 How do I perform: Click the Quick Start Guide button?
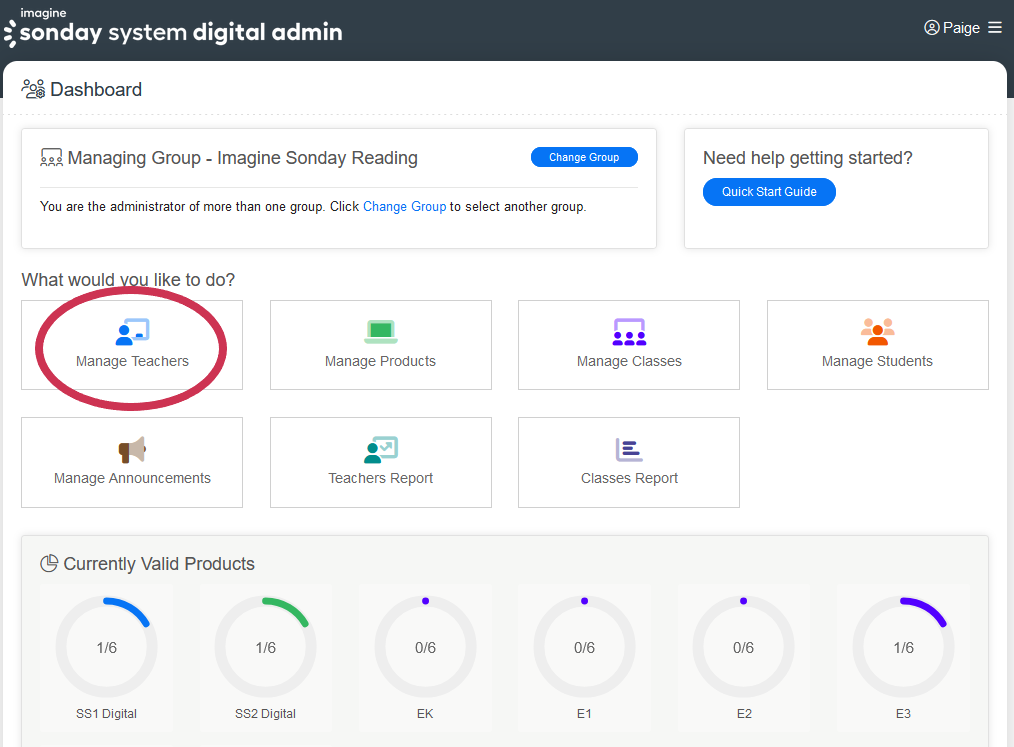tap(769, 192)
